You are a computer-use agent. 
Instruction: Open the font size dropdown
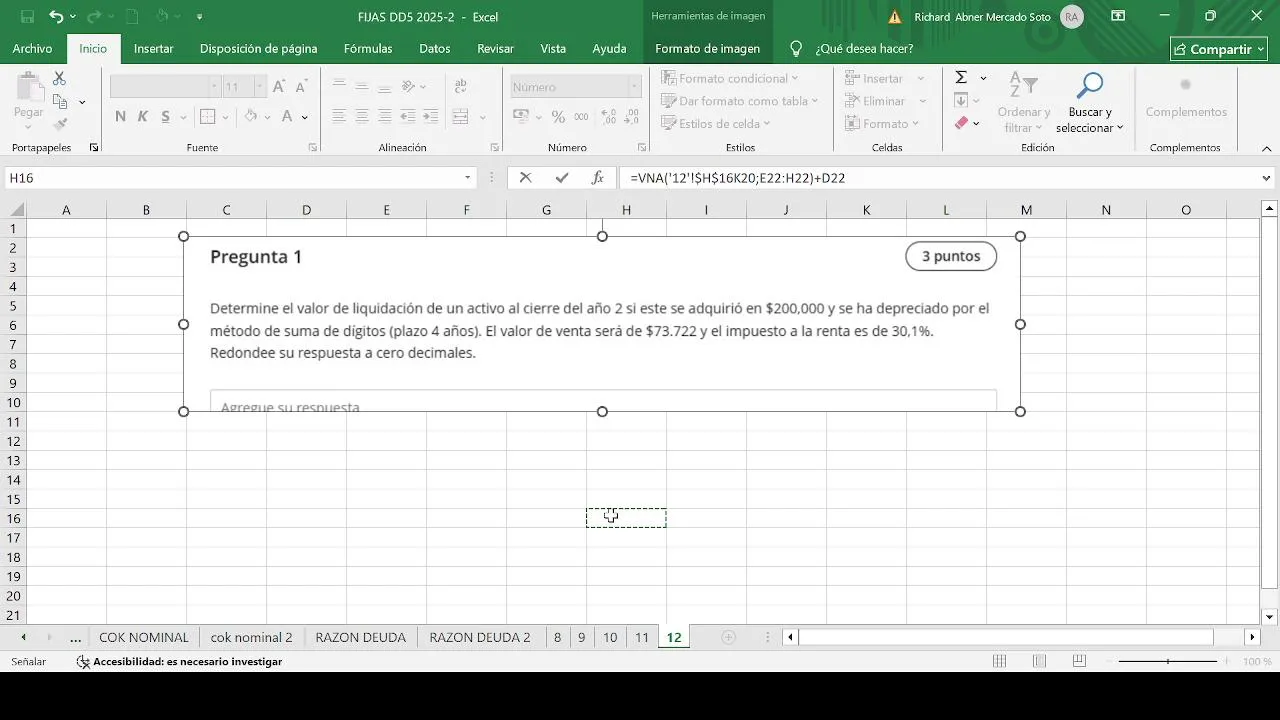[x=260, y=87]
